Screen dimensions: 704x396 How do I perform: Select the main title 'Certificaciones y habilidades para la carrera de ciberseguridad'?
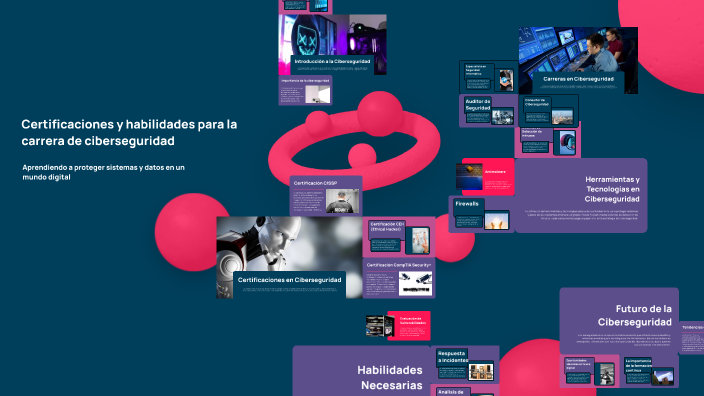(129, 132)
